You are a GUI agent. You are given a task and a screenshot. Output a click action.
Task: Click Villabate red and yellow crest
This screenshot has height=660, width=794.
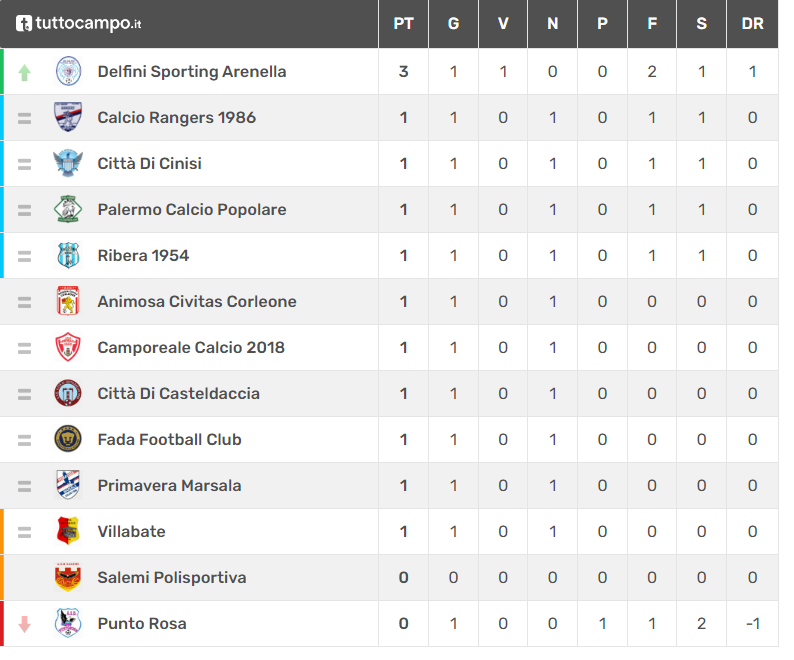point(68,531)
